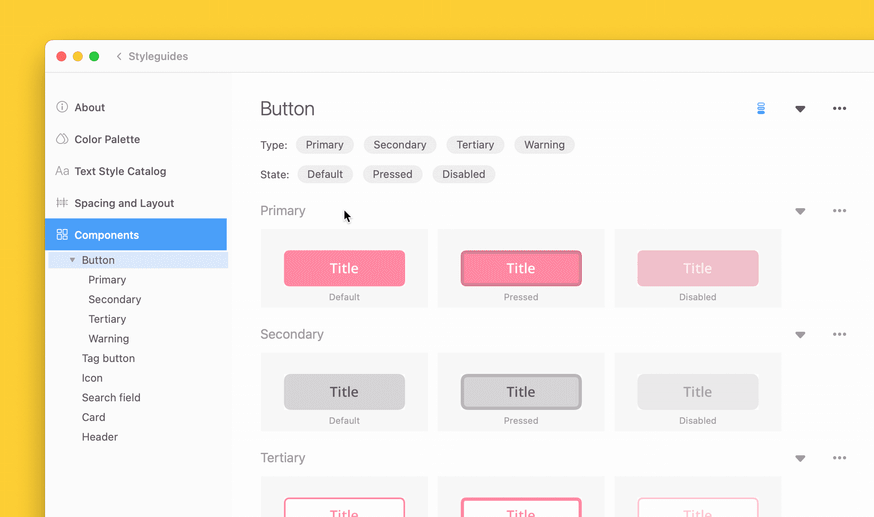Collapse the Secondary section triangle

pyautogui.click(x=800, y=335)
